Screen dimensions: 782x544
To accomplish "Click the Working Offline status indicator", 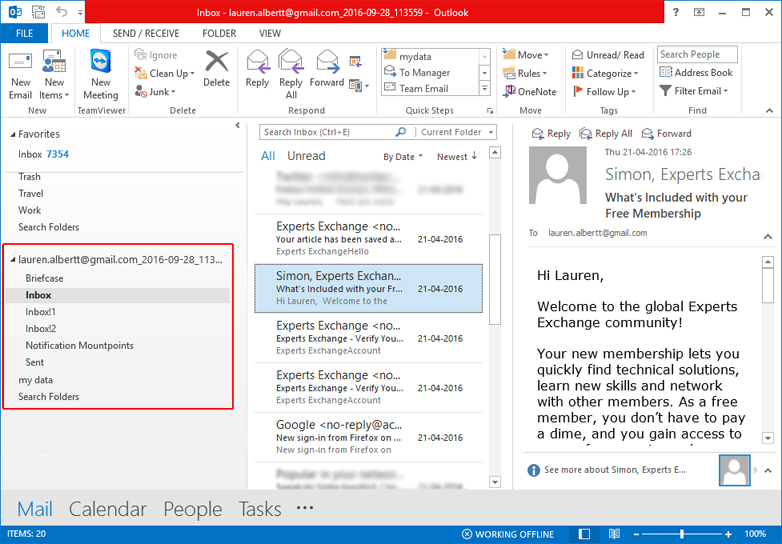I will click(x=507, y=534).
